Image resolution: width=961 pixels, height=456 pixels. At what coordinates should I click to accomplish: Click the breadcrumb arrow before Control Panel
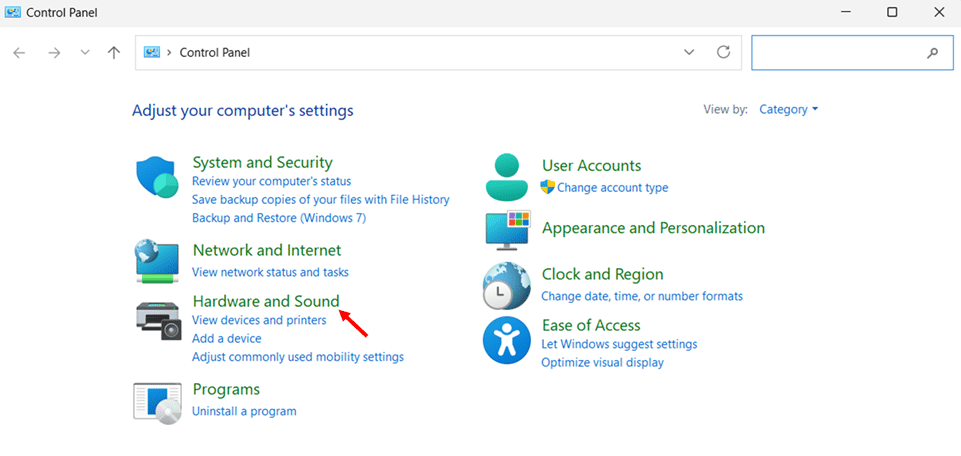(x=169, y=53)
